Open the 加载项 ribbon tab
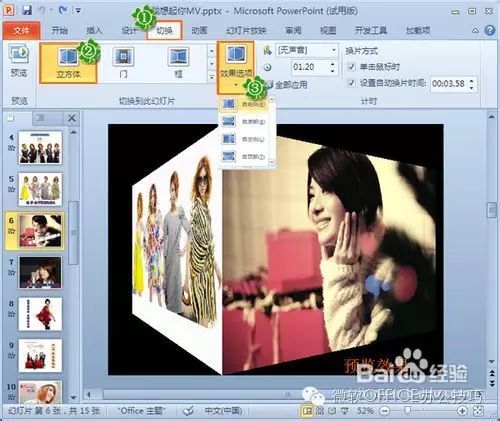The image size is (500, 421). point(418,31)
